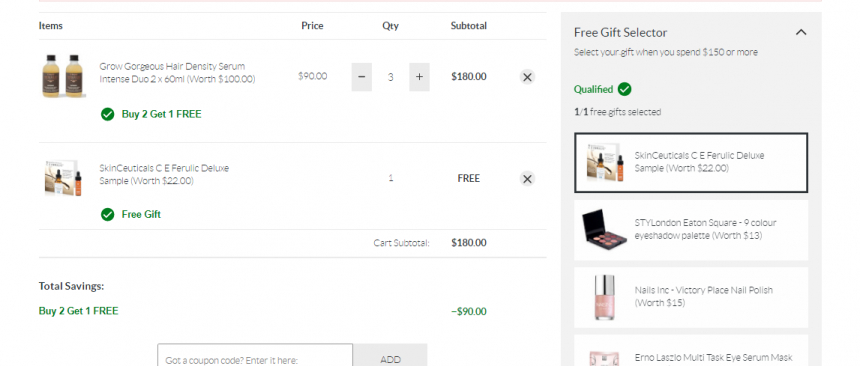The height and width of the screenshot is (366, 860).
Task: Open SkinCeuticals C E Ferulic cart item link
Action: pyautogui.click(x=164, y=174)
